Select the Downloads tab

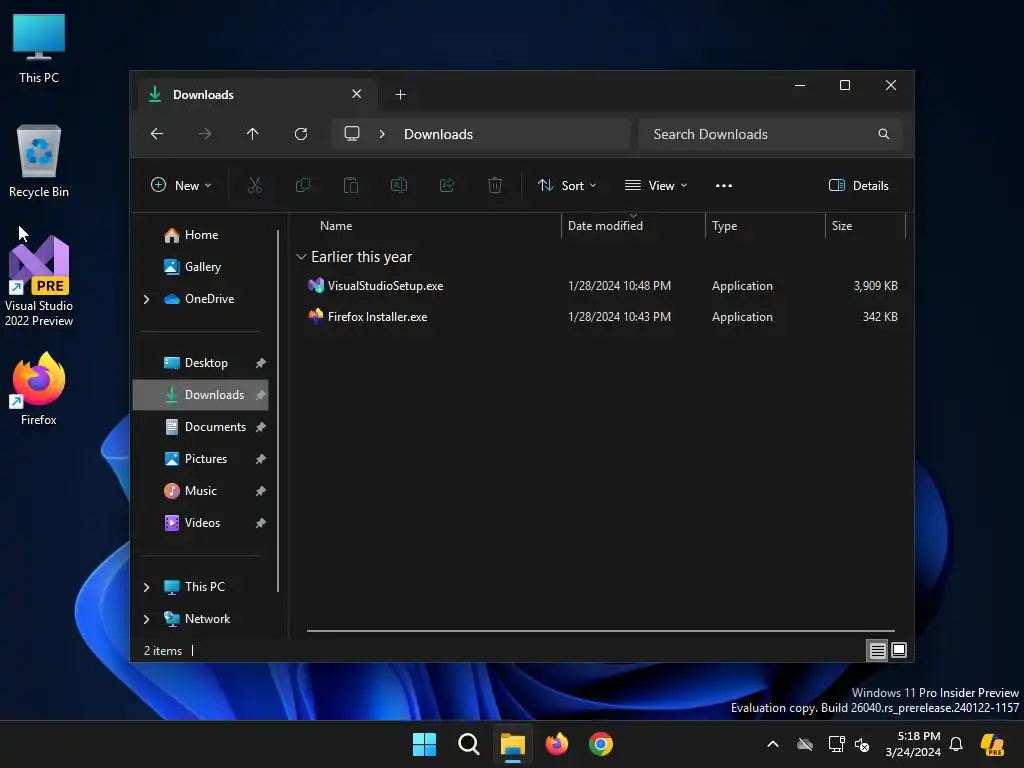point(255,95)
